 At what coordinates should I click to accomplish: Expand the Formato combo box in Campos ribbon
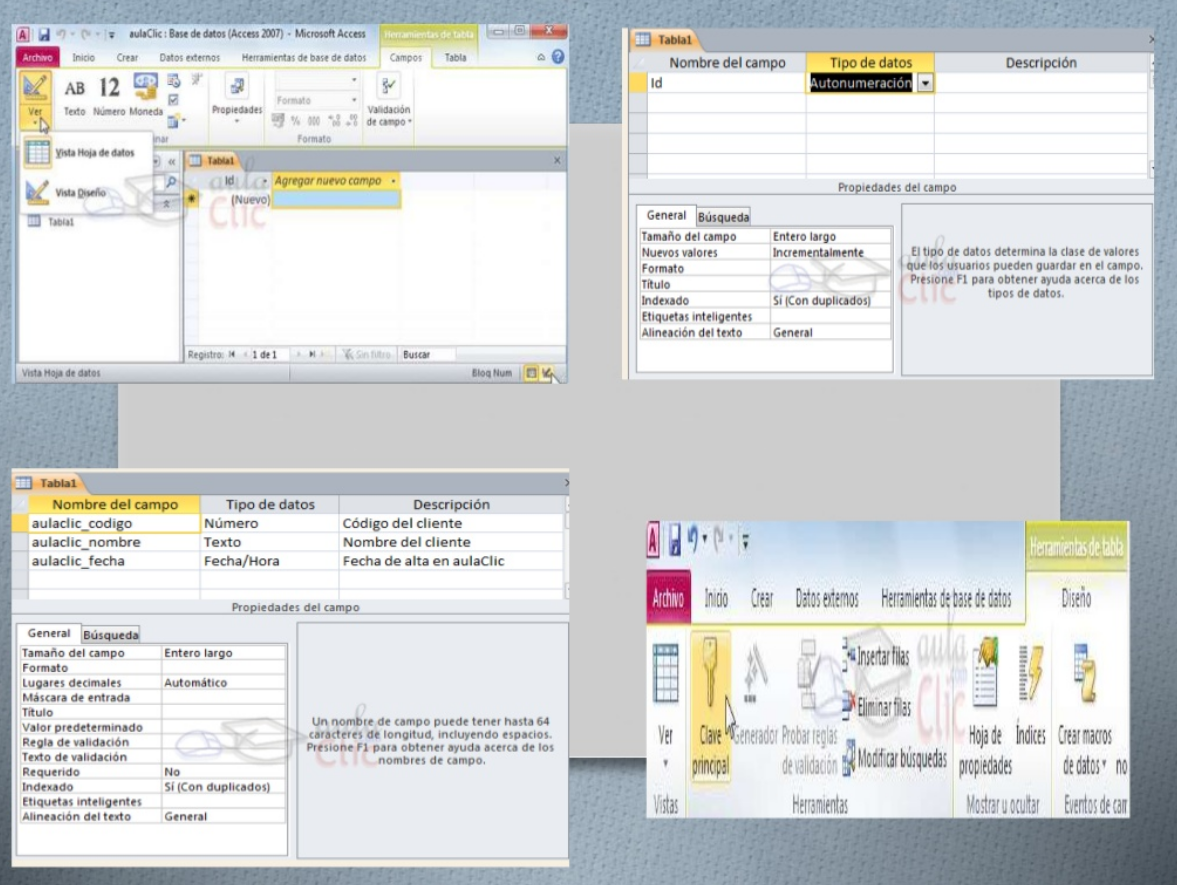pos(354,100)
